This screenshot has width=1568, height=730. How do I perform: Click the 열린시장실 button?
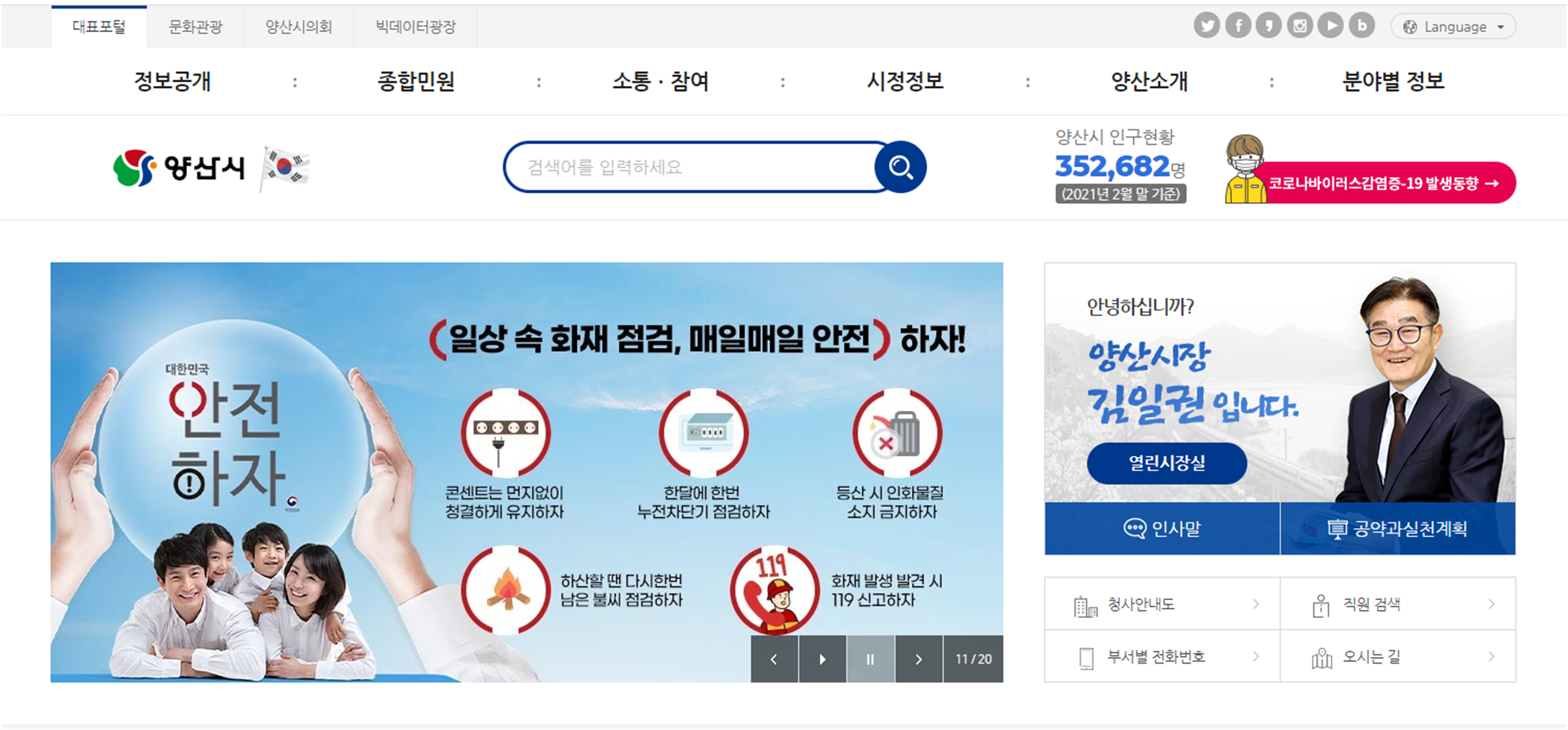[1167, 463]
